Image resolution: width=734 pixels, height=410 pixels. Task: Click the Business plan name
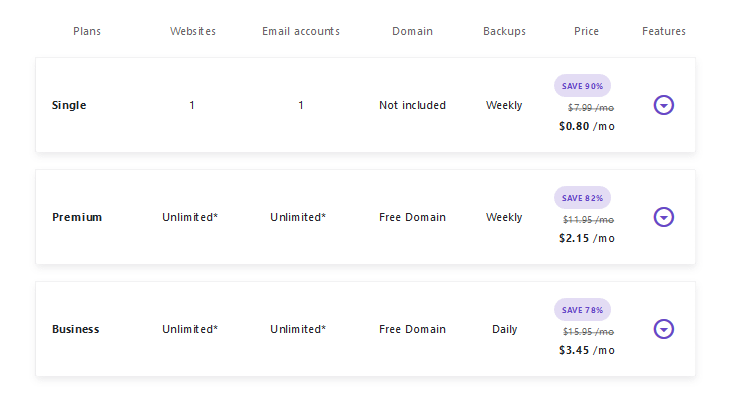pos(76,329)
